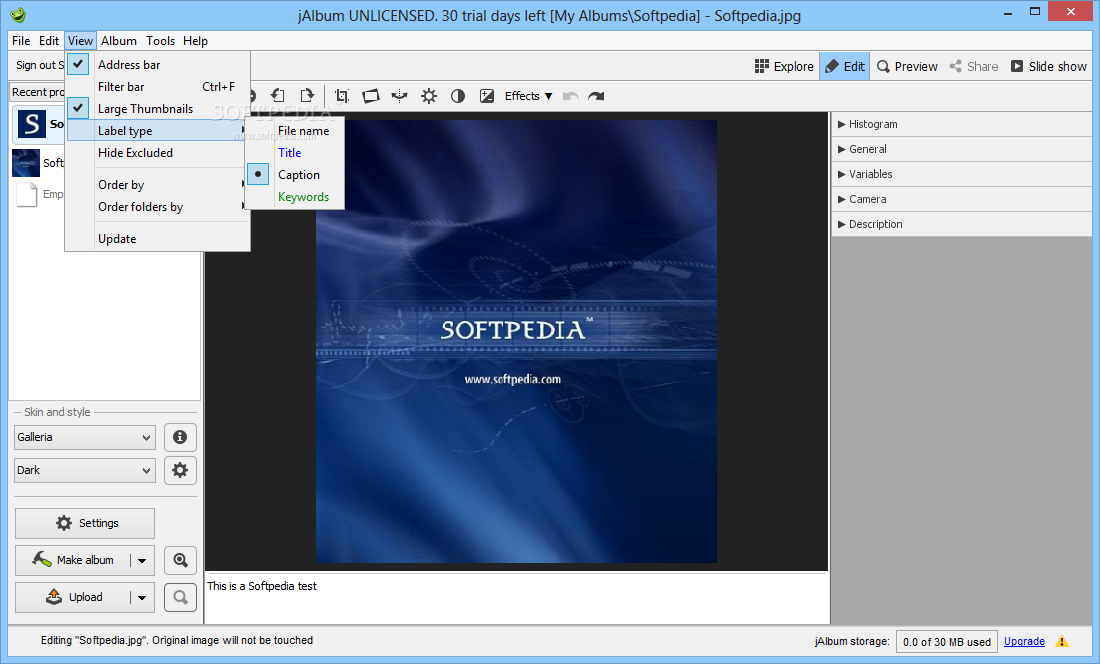Click the storage usage field
Viewport: 1100px width, 664px height.
coord(946,642)
